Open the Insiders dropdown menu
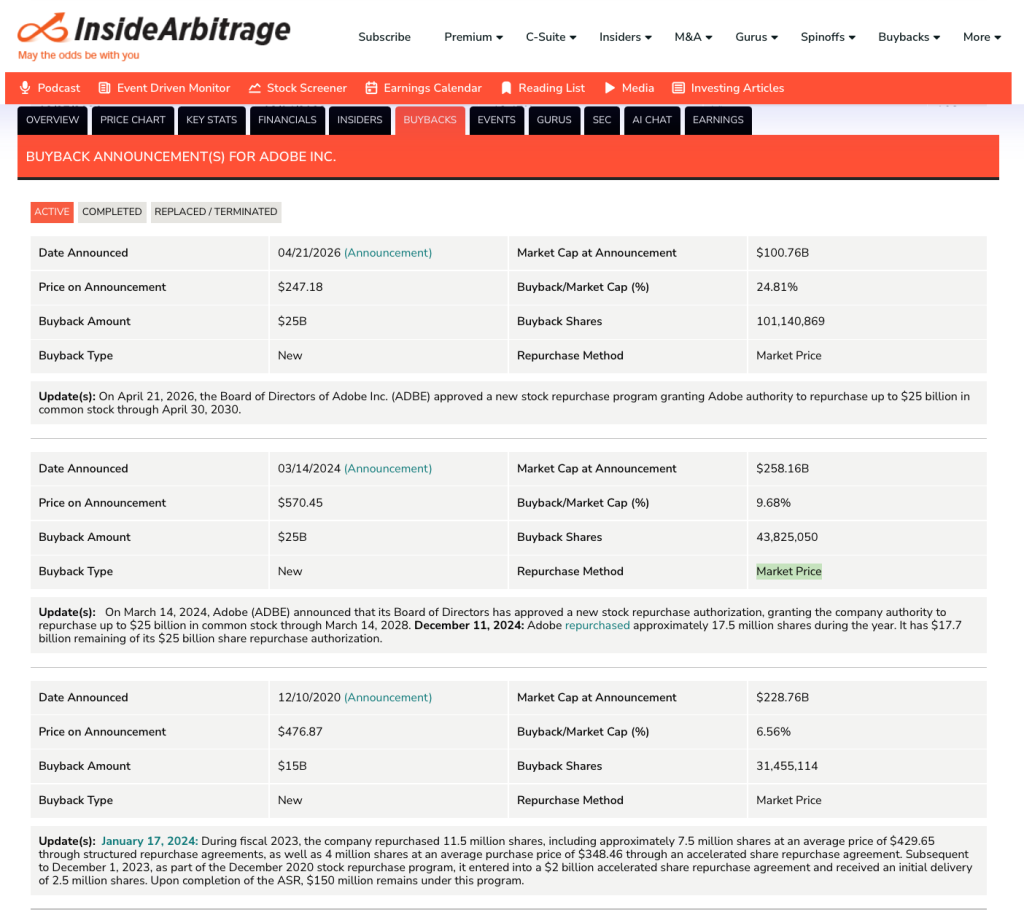This screenshot has width=1024, height=912. pyautogui.click(x=626, y=37)
